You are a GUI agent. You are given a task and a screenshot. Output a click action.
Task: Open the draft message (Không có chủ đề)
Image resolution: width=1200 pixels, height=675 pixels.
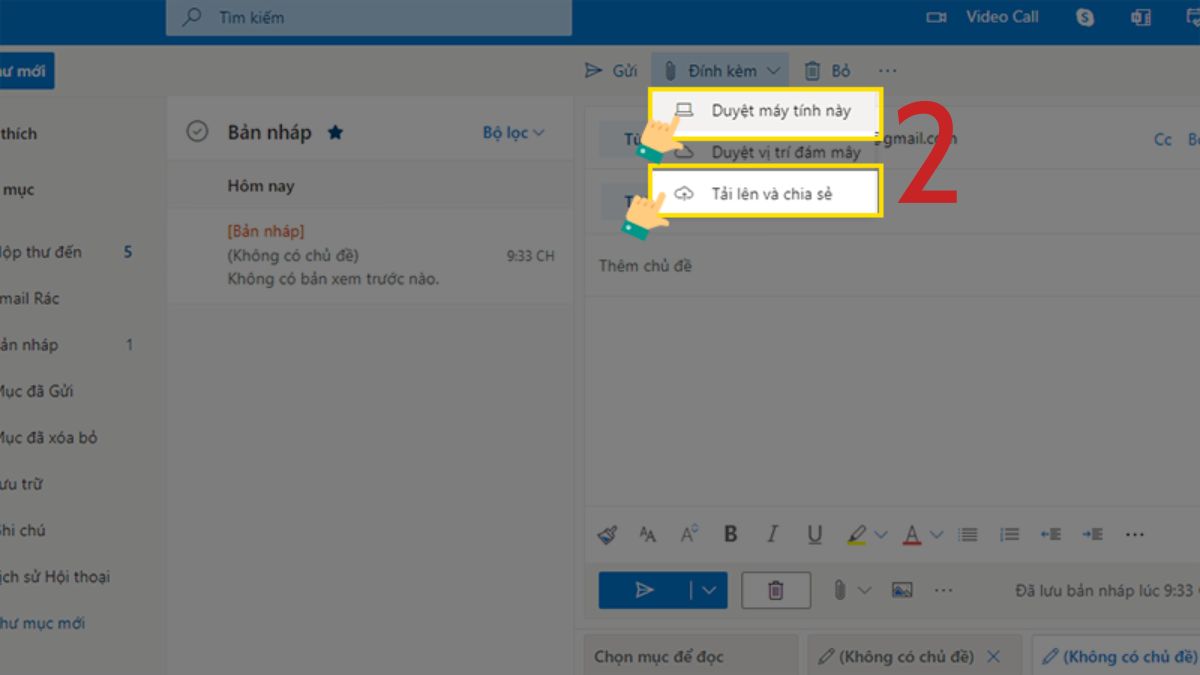[370, 255]
